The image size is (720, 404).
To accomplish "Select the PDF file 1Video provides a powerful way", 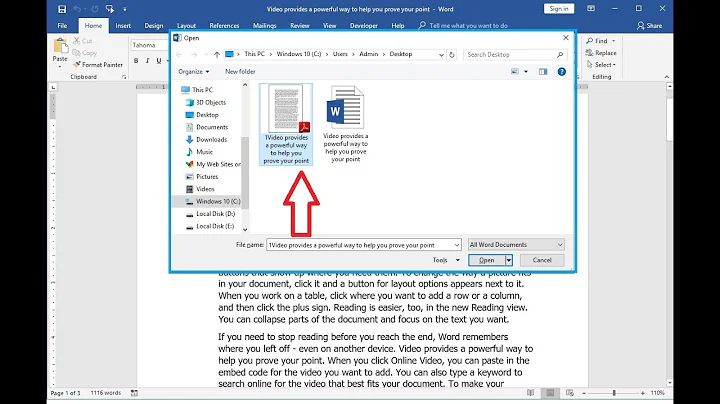I will (x=286, y=124).
